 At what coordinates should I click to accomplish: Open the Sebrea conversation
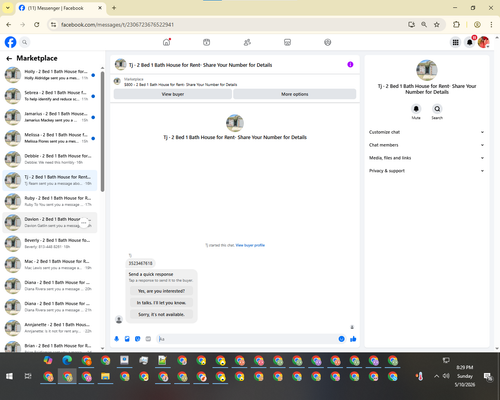(x=50, y=96)
